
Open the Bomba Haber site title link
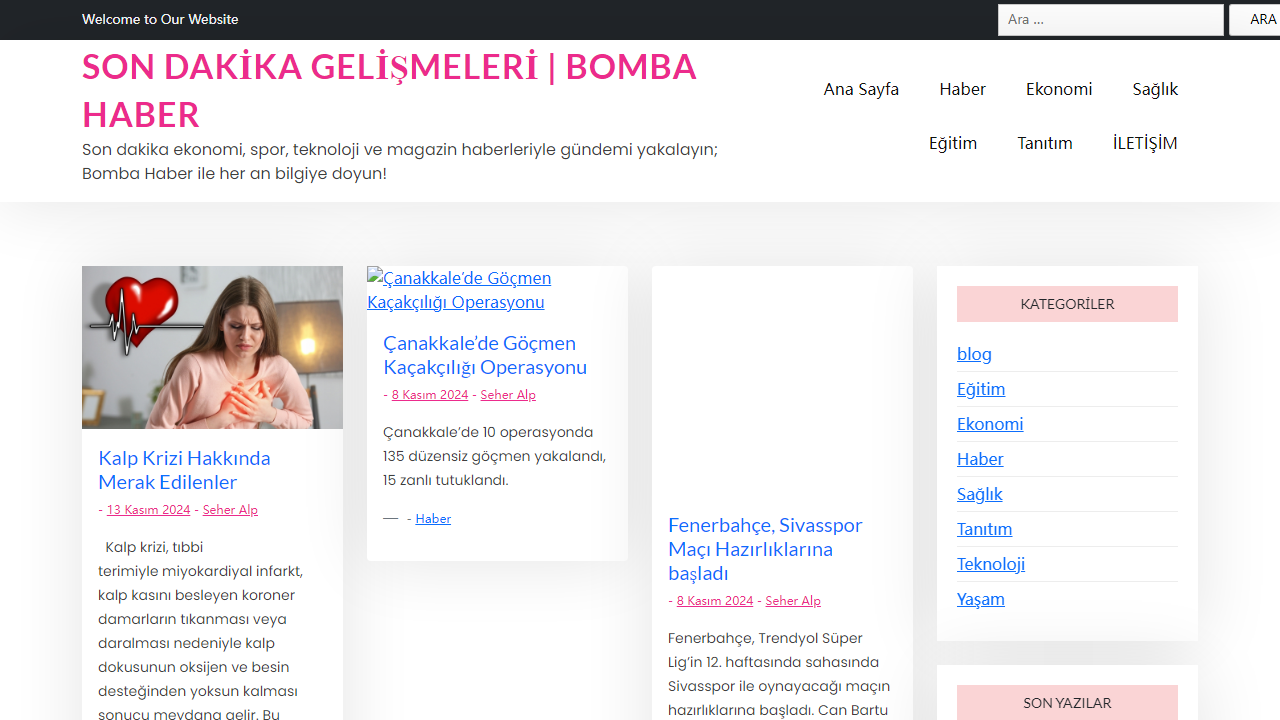[x=388, y=90]
